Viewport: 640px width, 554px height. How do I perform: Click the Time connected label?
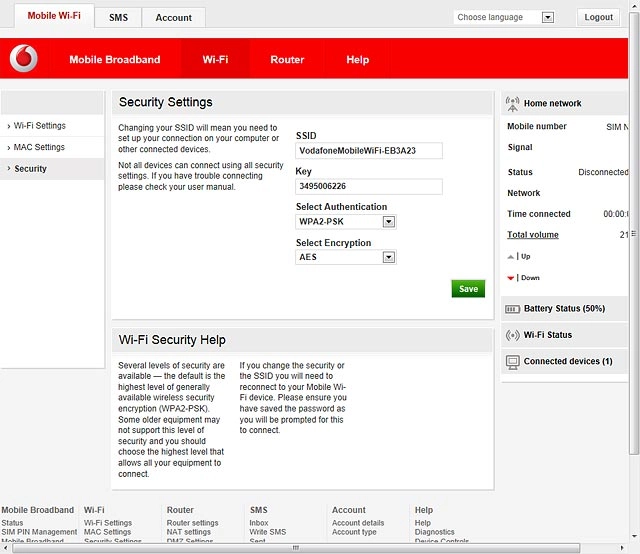click(x=539, y=214)
